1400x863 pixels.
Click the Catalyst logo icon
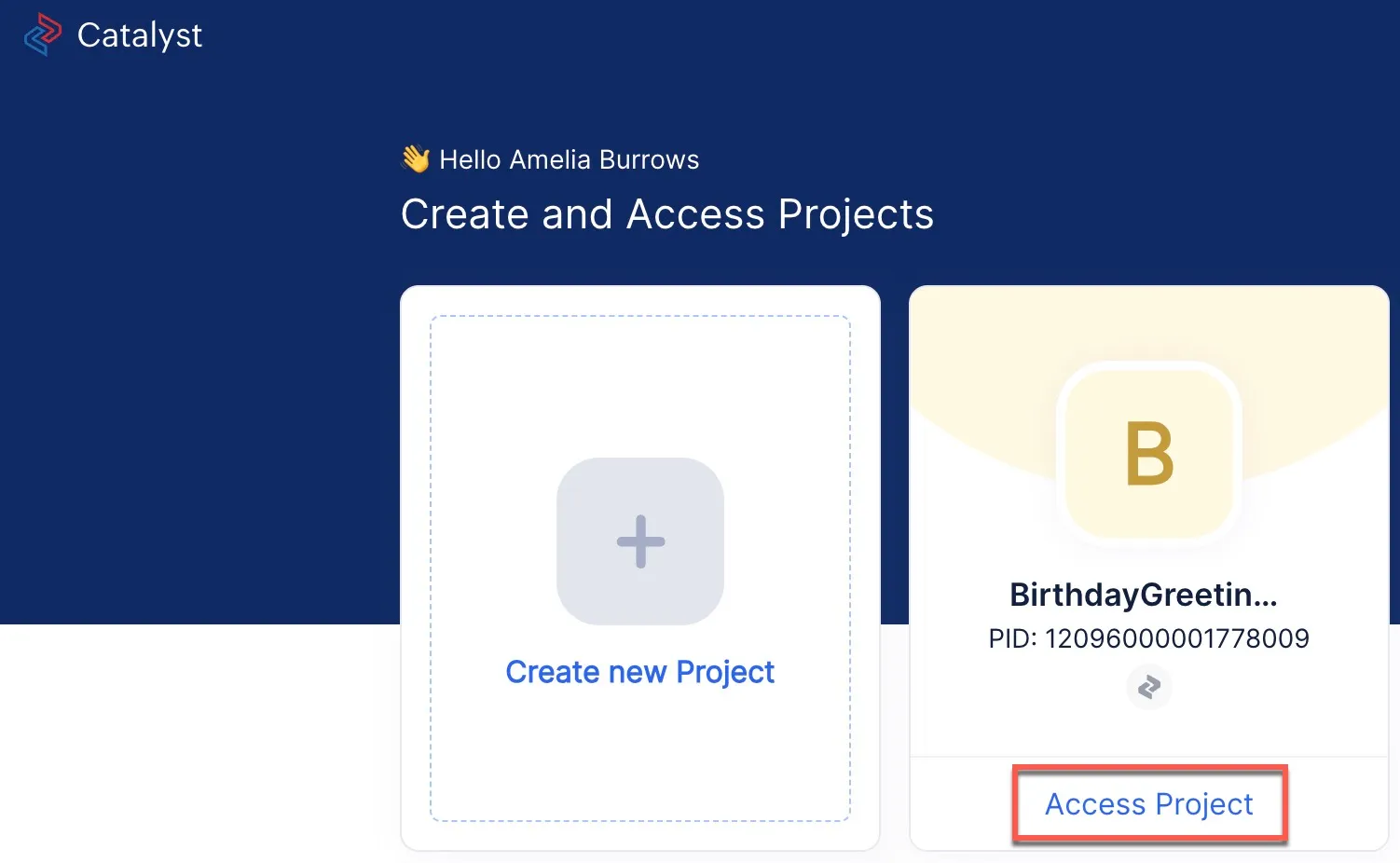43,35
